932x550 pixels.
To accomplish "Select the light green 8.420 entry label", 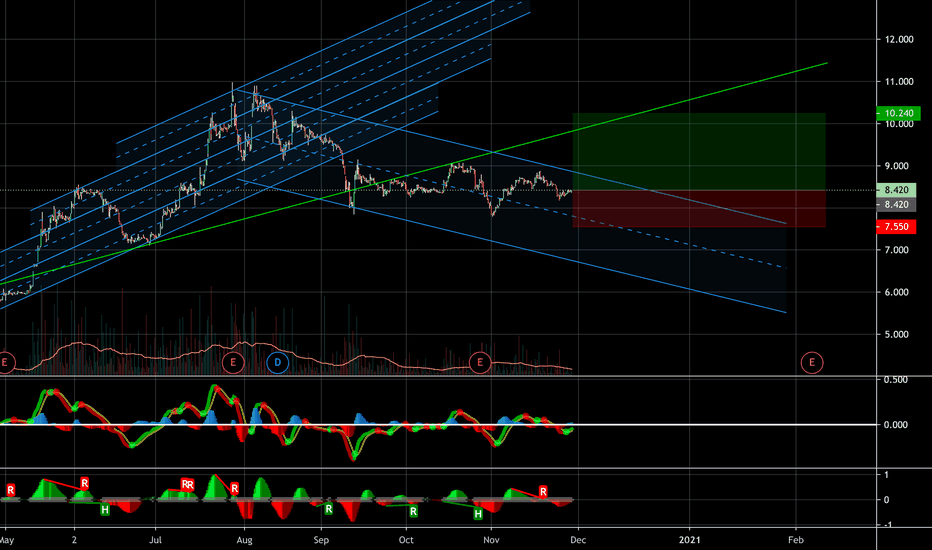I will (896, 190).
